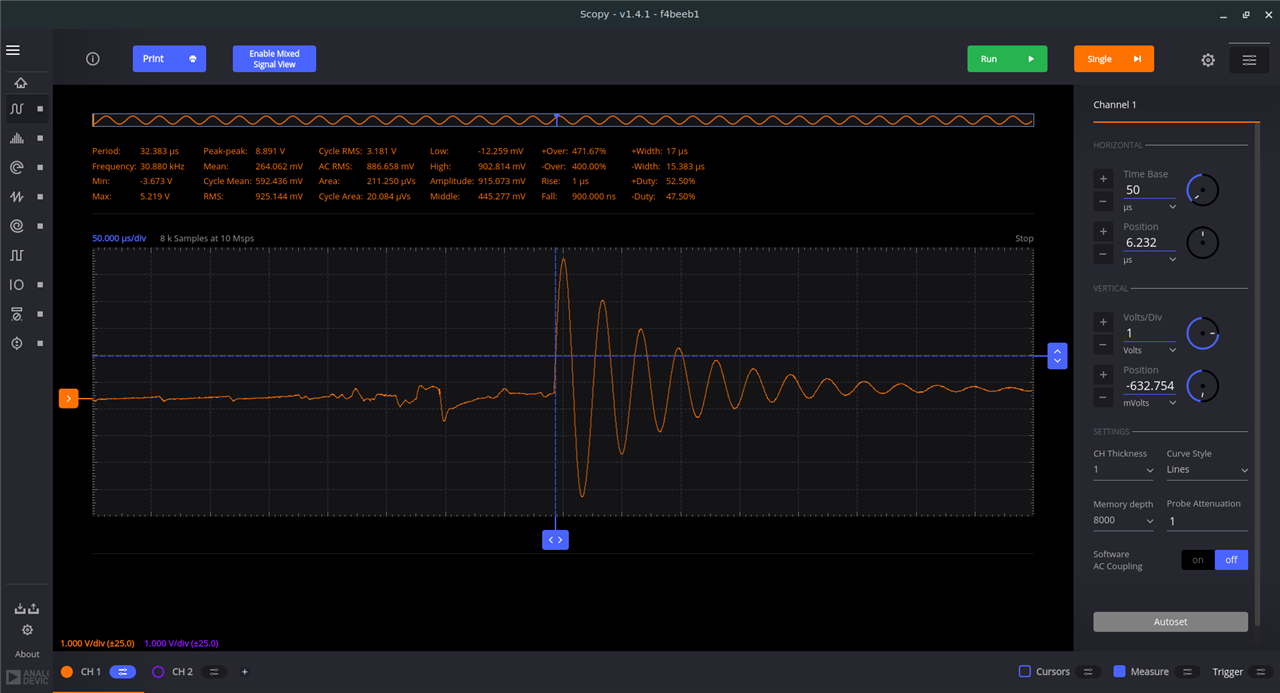Image resolution: width=1280 pixels, height=693 pixels.
Task: Toggle run state square beside Network Analyzer
Action: point(40,167)
